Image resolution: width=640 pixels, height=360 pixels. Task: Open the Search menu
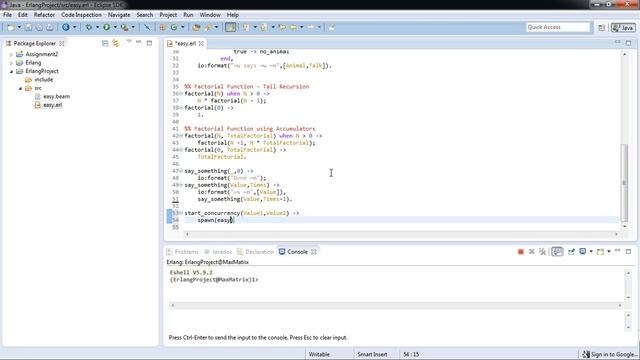tap(144, 15)
